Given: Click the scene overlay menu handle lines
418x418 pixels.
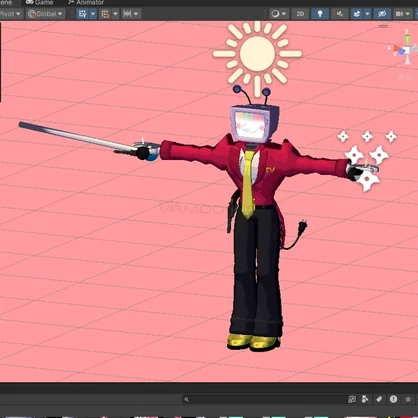Looking at the screenshot, I should pos(383,26).
